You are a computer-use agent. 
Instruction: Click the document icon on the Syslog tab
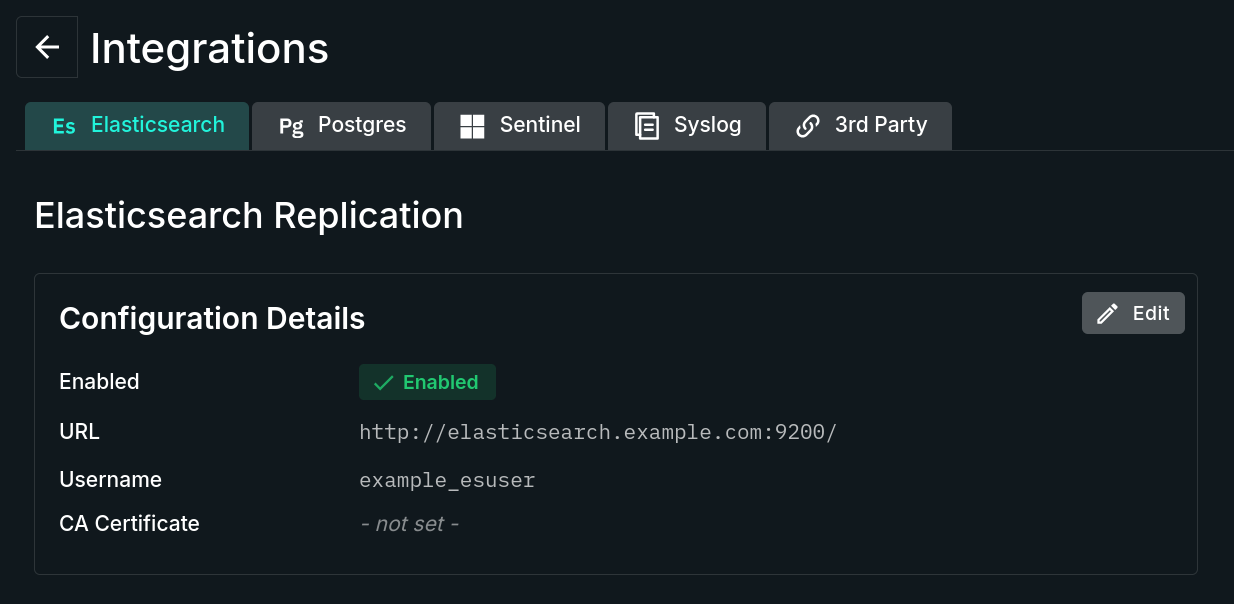(646, 125)
